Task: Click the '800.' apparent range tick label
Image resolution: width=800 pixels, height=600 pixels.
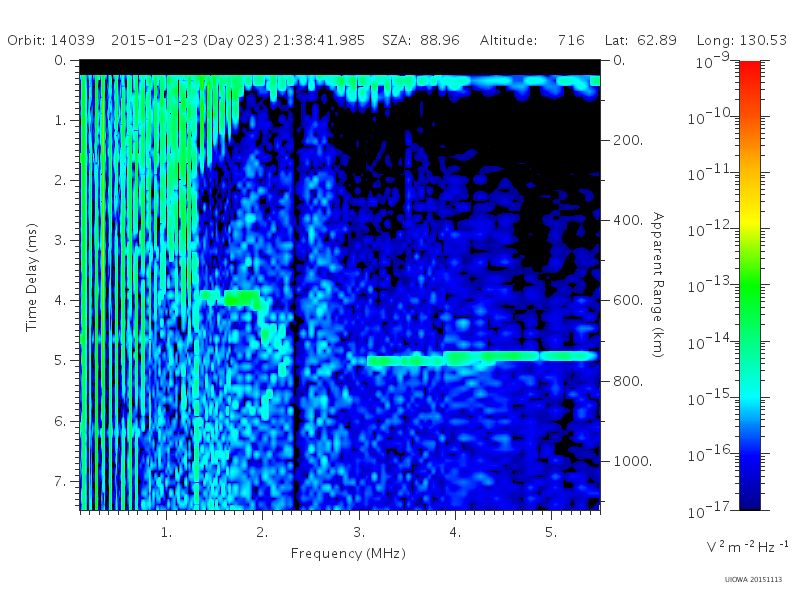Action: pos(628,381)
